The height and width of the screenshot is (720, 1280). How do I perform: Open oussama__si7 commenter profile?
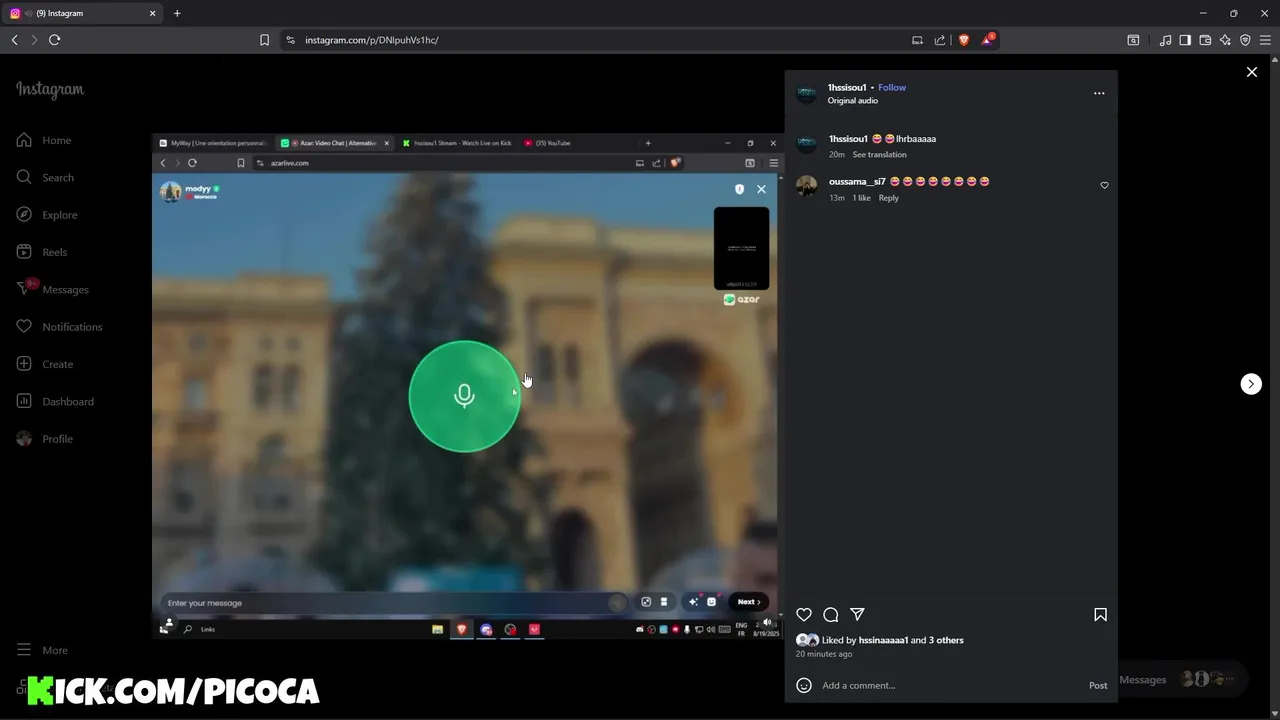click(x=857, y=182)
